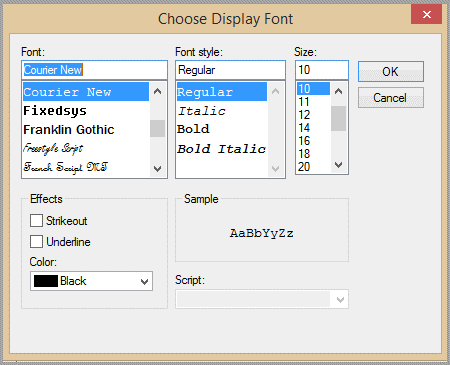Click font list scroll up arrow
Screen dimensions: 450x365
(158, 91)
